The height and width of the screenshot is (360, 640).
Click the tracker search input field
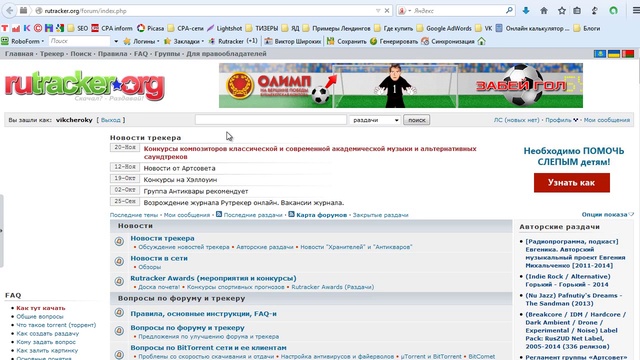[271, 120]
